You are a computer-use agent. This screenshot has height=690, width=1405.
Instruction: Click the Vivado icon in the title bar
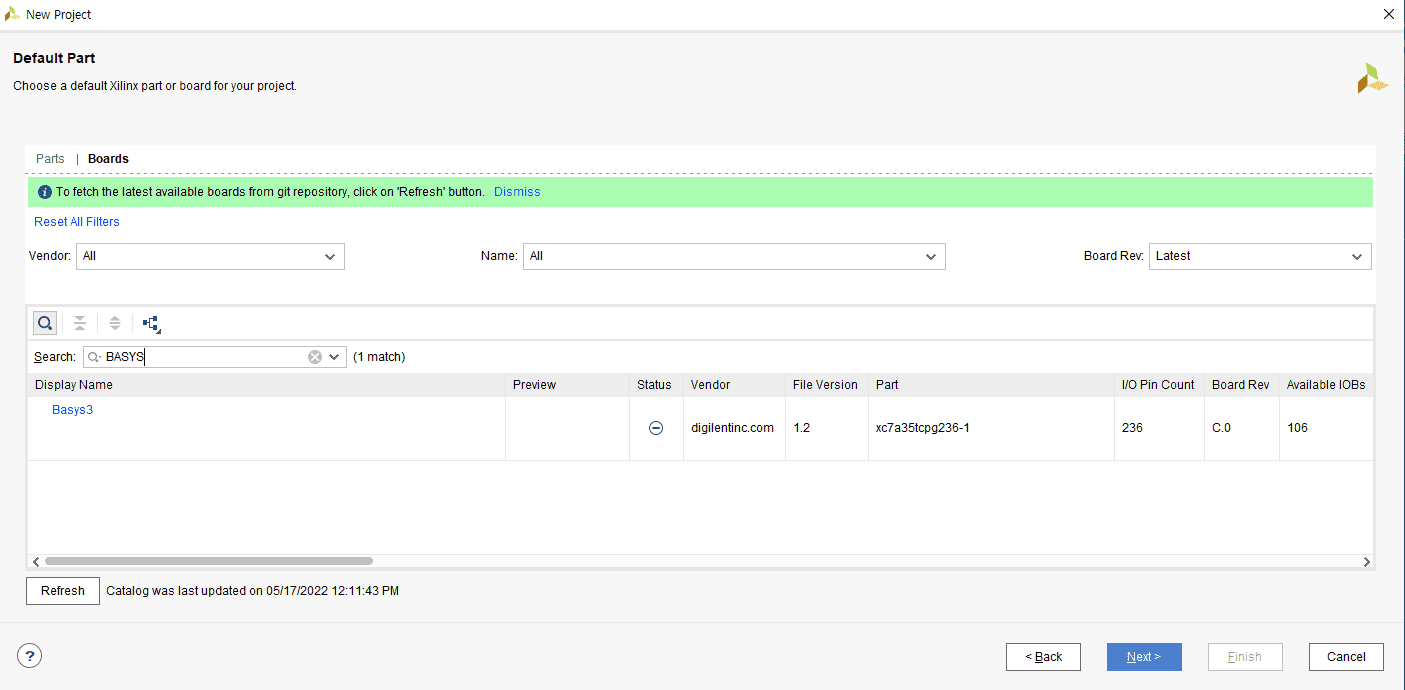tap(12, 15)
